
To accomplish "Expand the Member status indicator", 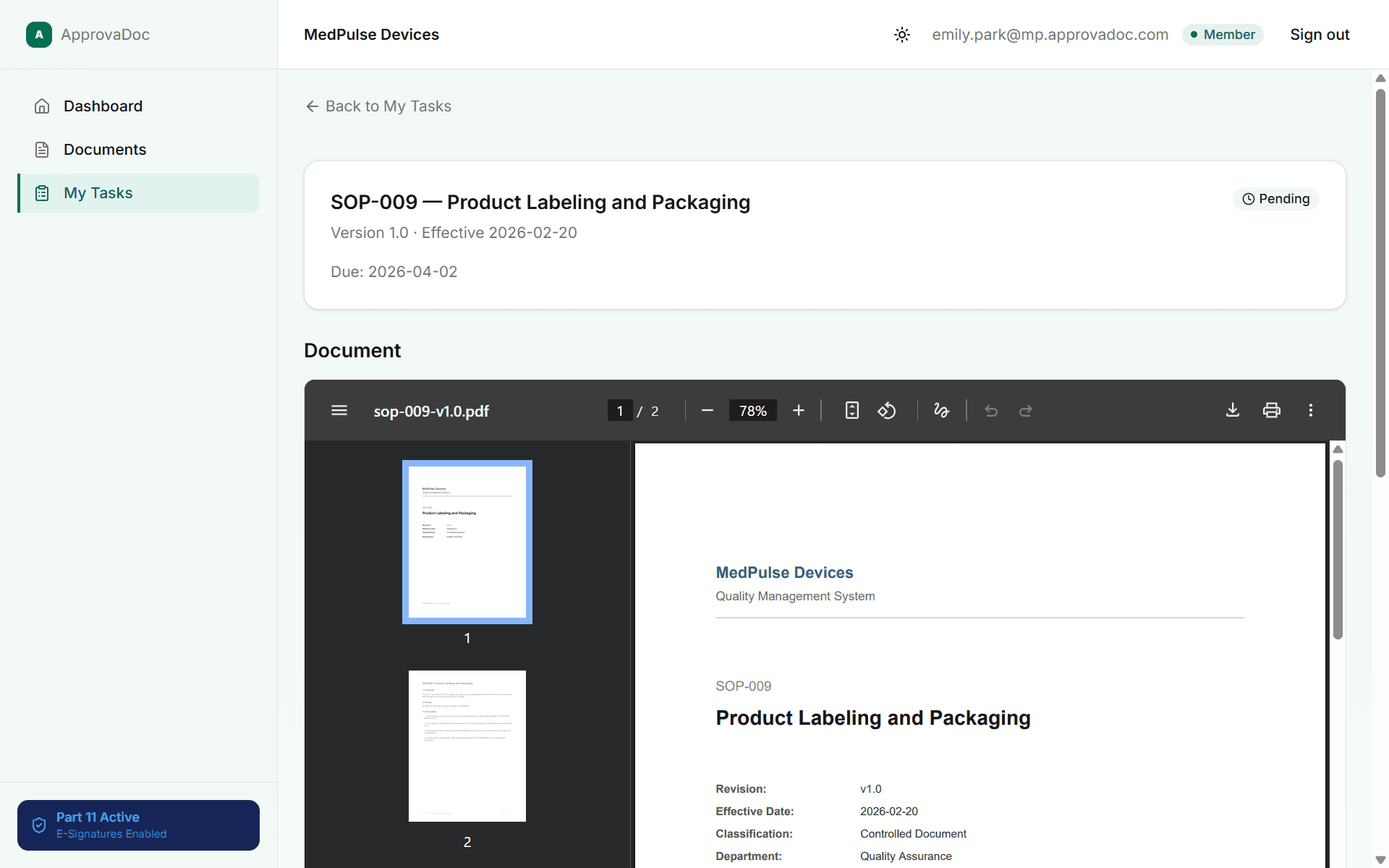I will [1222, 34].
